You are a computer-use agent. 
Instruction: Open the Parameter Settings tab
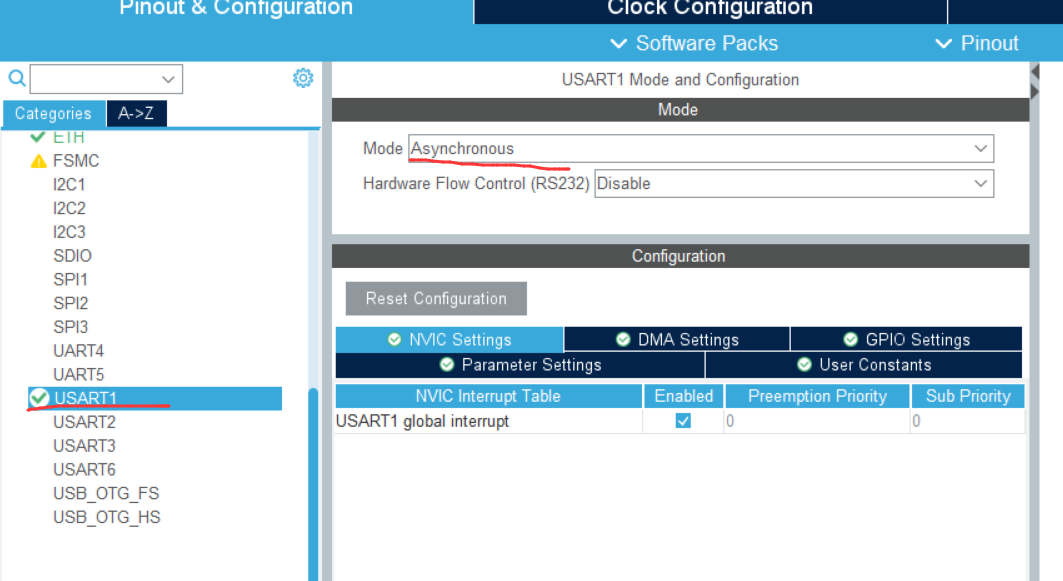520,365
